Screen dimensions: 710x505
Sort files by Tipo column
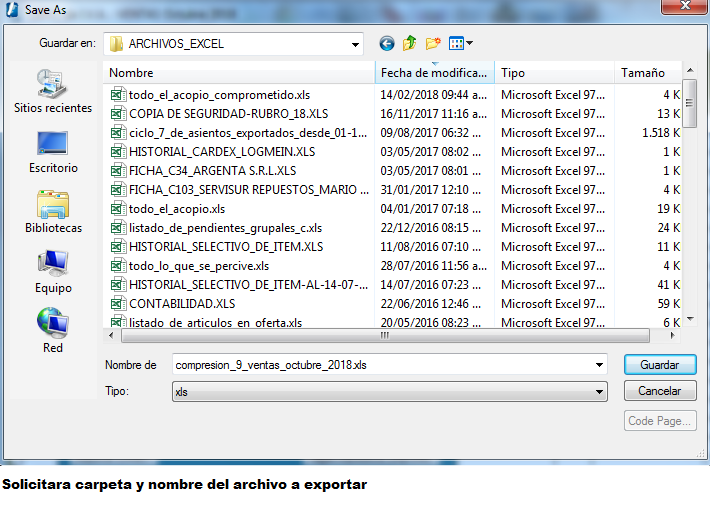point(554,73)
